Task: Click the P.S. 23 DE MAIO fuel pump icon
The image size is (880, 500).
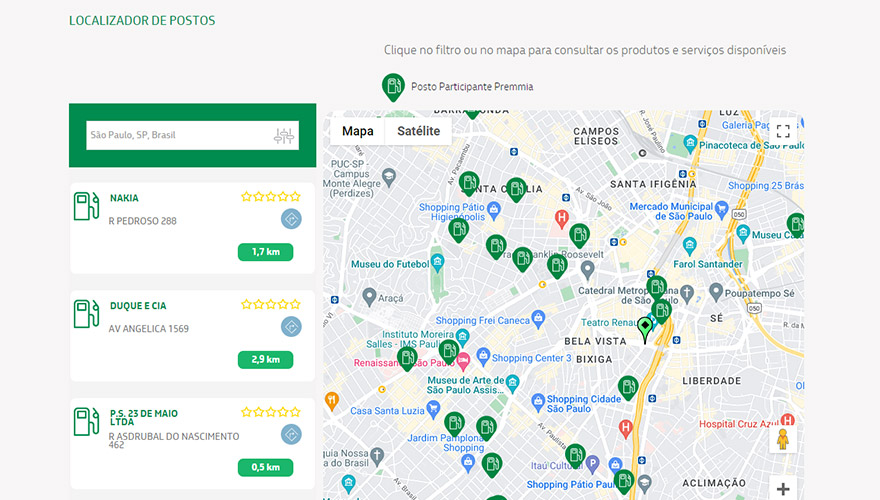Action: pyautogui.click(x=86, y=421)
